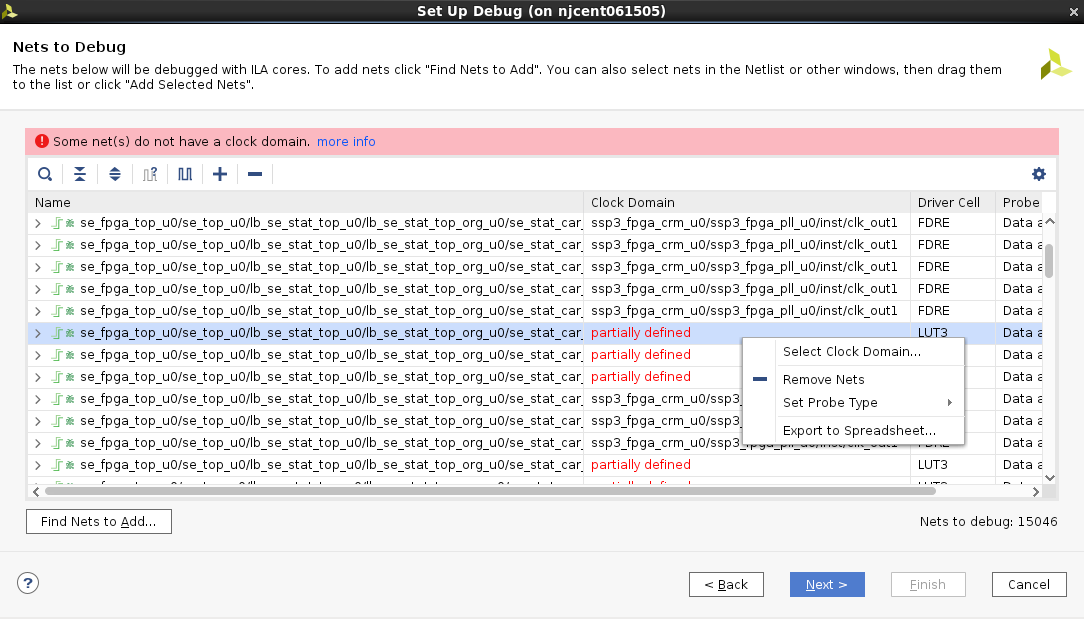Choose Export to Spreadsheet... menu entry
This screenshot has width=1084, height=619.
tap(859, 430)
